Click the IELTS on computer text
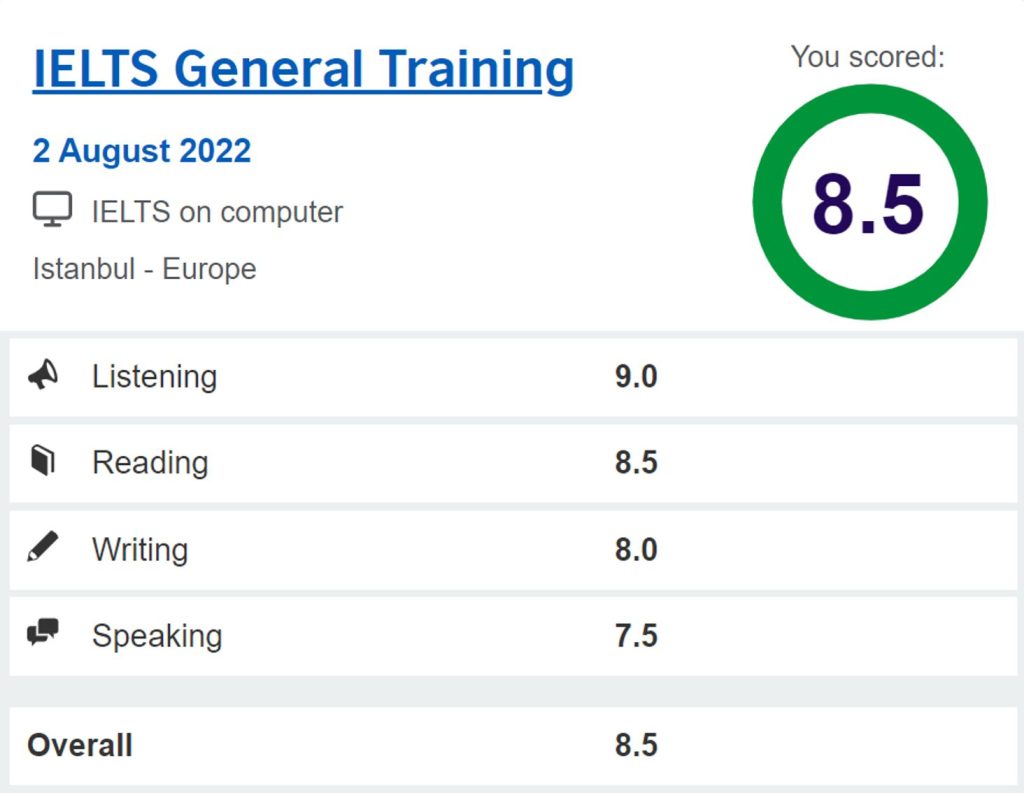 click(217, 212)
